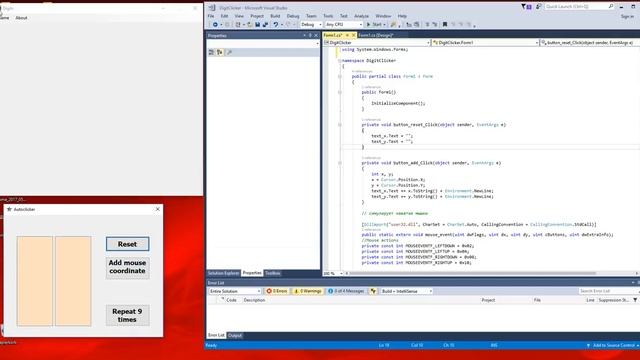
Task: Close the Properties panel with its X
Action: point(316,36)
